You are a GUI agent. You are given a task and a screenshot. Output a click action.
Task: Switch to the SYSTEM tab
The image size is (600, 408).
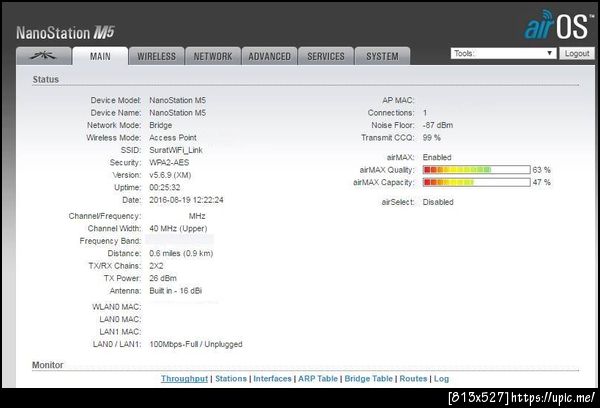[x=382, y=56]
